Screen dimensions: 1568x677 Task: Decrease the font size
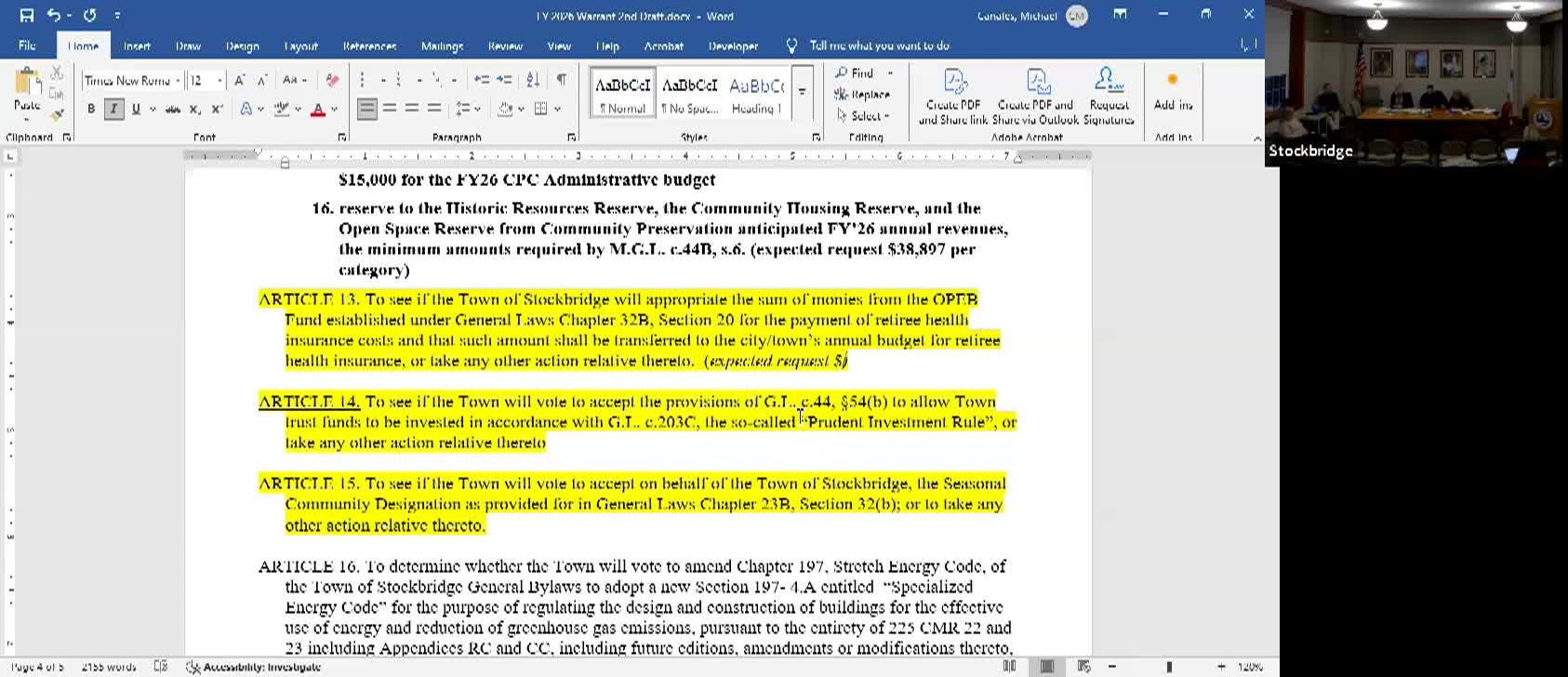[262, 81]
